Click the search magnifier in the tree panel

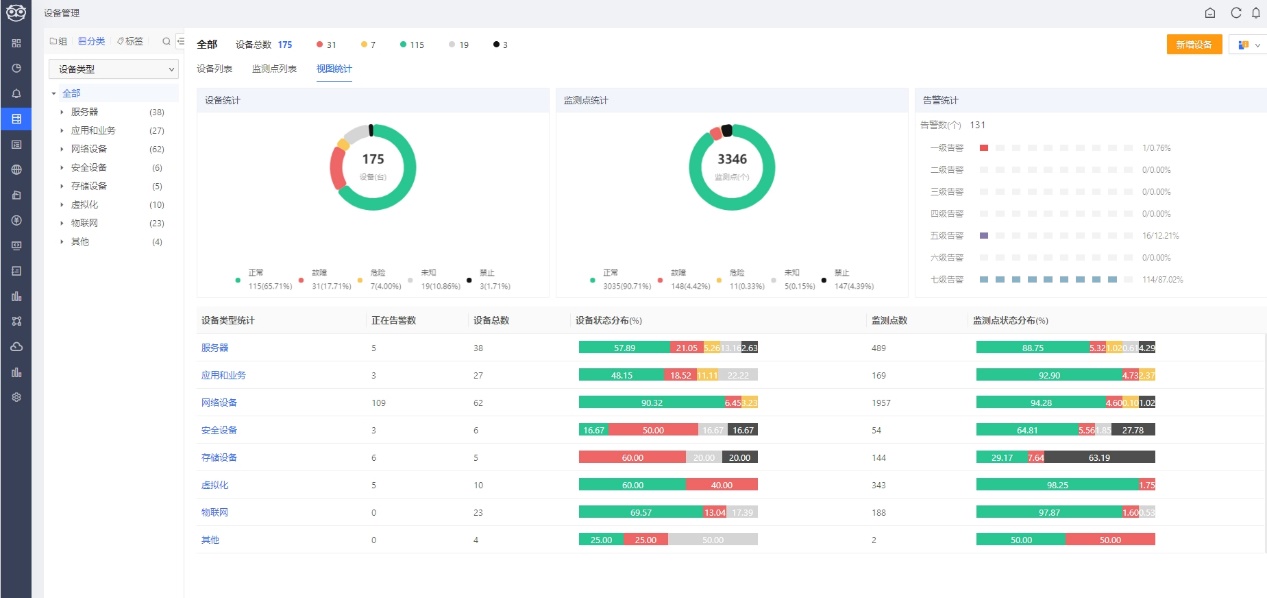(x=166, y=42)
